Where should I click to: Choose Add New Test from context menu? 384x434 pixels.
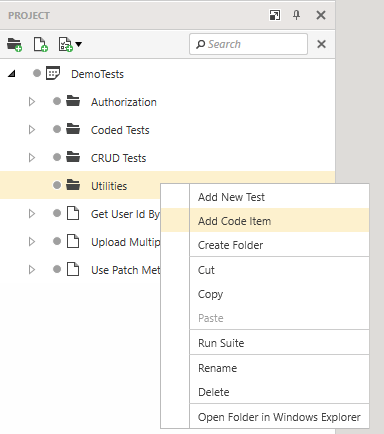point(265,197)
